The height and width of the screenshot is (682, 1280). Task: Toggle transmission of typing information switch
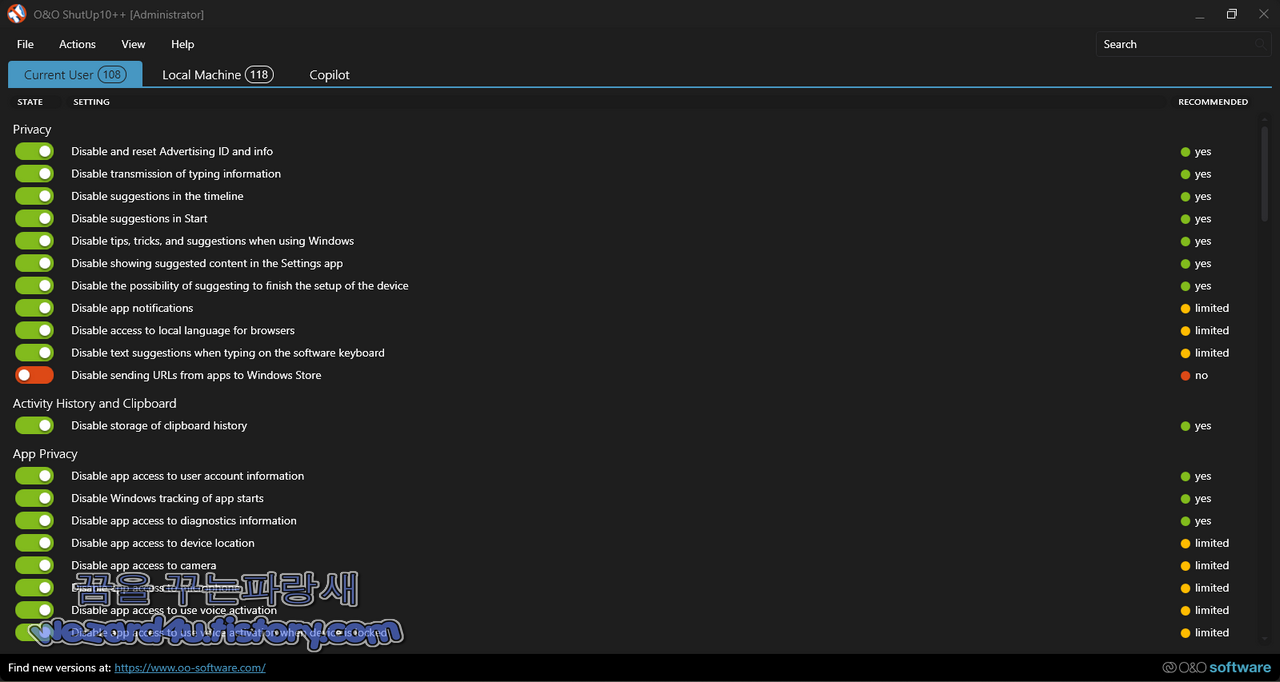click(x=34, y=173)
